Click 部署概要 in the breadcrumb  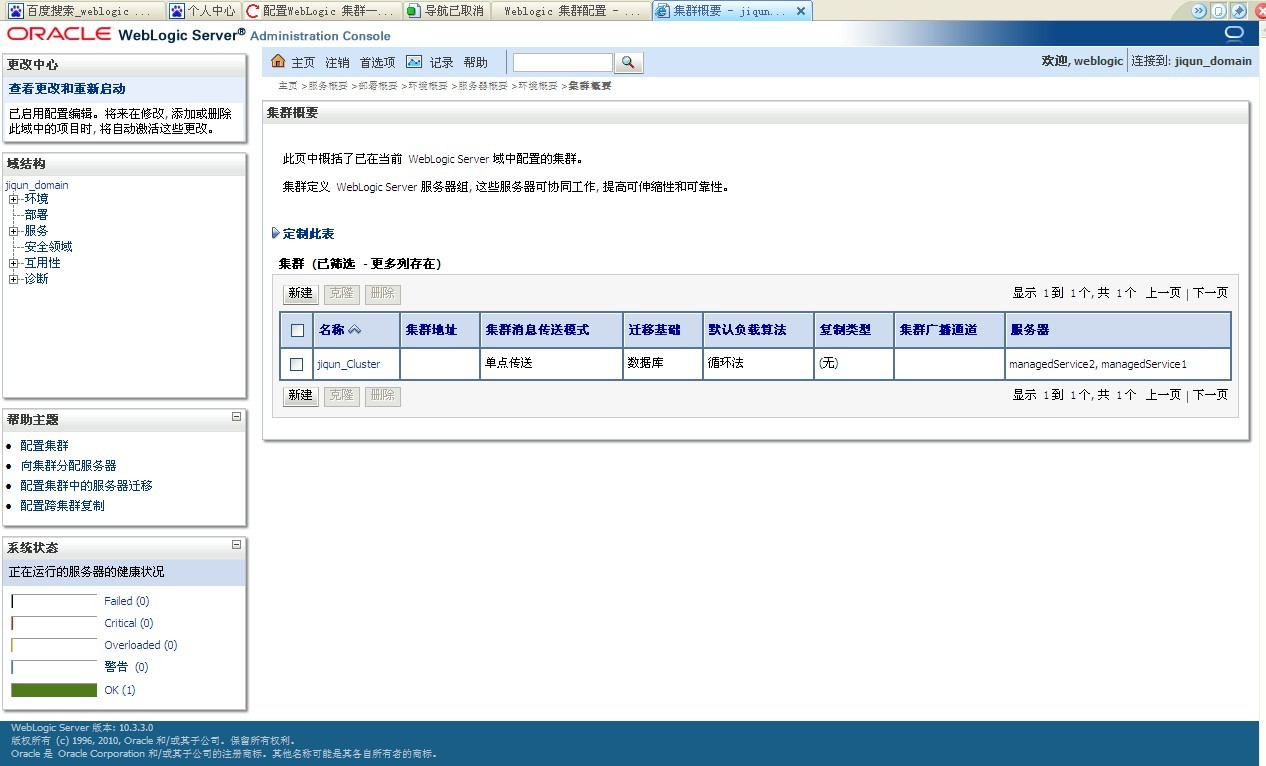(378, 86)
